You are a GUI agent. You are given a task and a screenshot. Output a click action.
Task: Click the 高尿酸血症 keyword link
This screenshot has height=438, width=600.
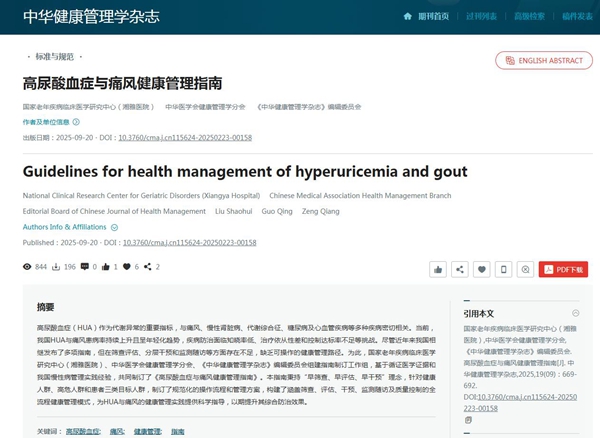click(82, 431)
